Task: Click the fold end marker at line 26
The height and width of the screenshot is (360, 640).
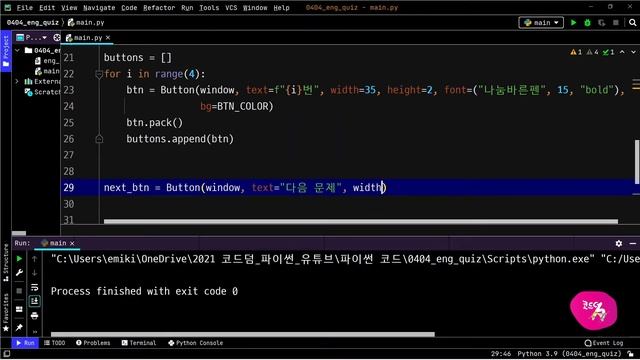Action: [99, 139]
